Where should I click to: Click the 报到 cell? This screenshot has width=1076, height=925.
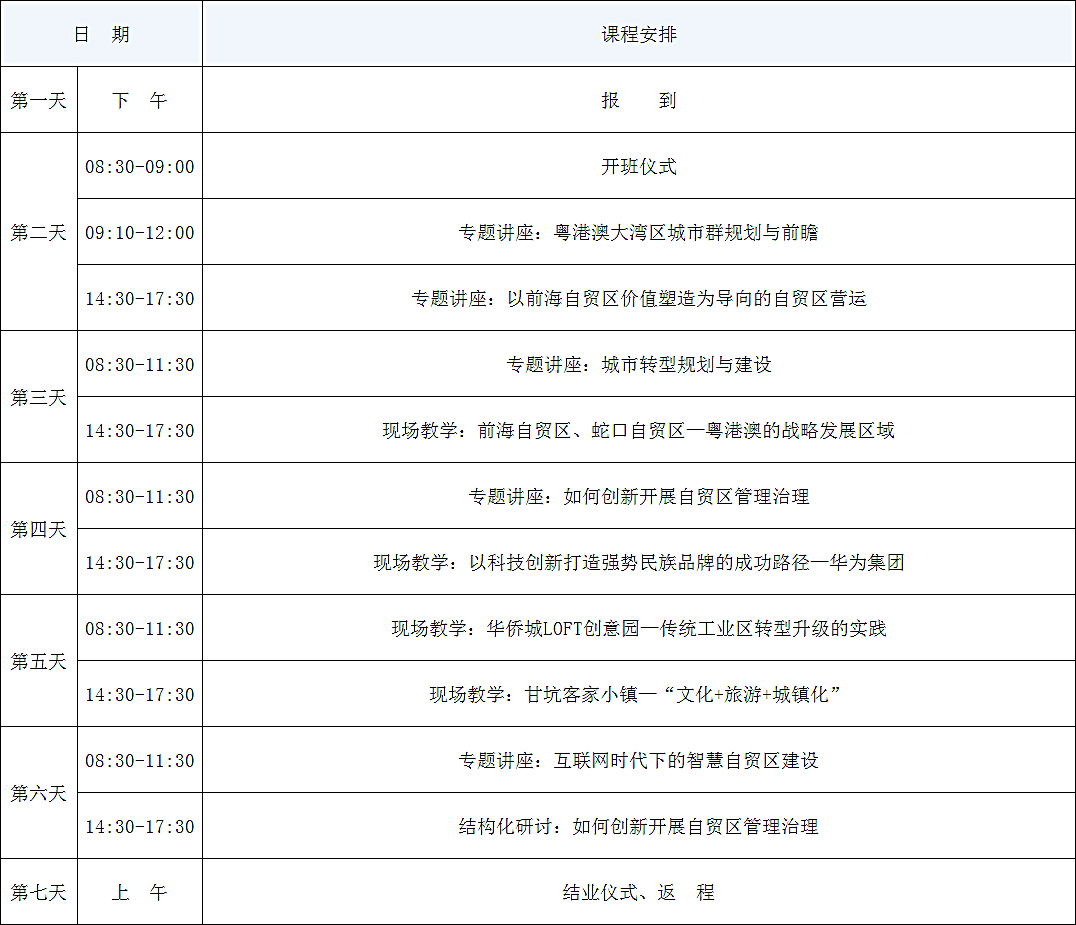click(639, 100)
